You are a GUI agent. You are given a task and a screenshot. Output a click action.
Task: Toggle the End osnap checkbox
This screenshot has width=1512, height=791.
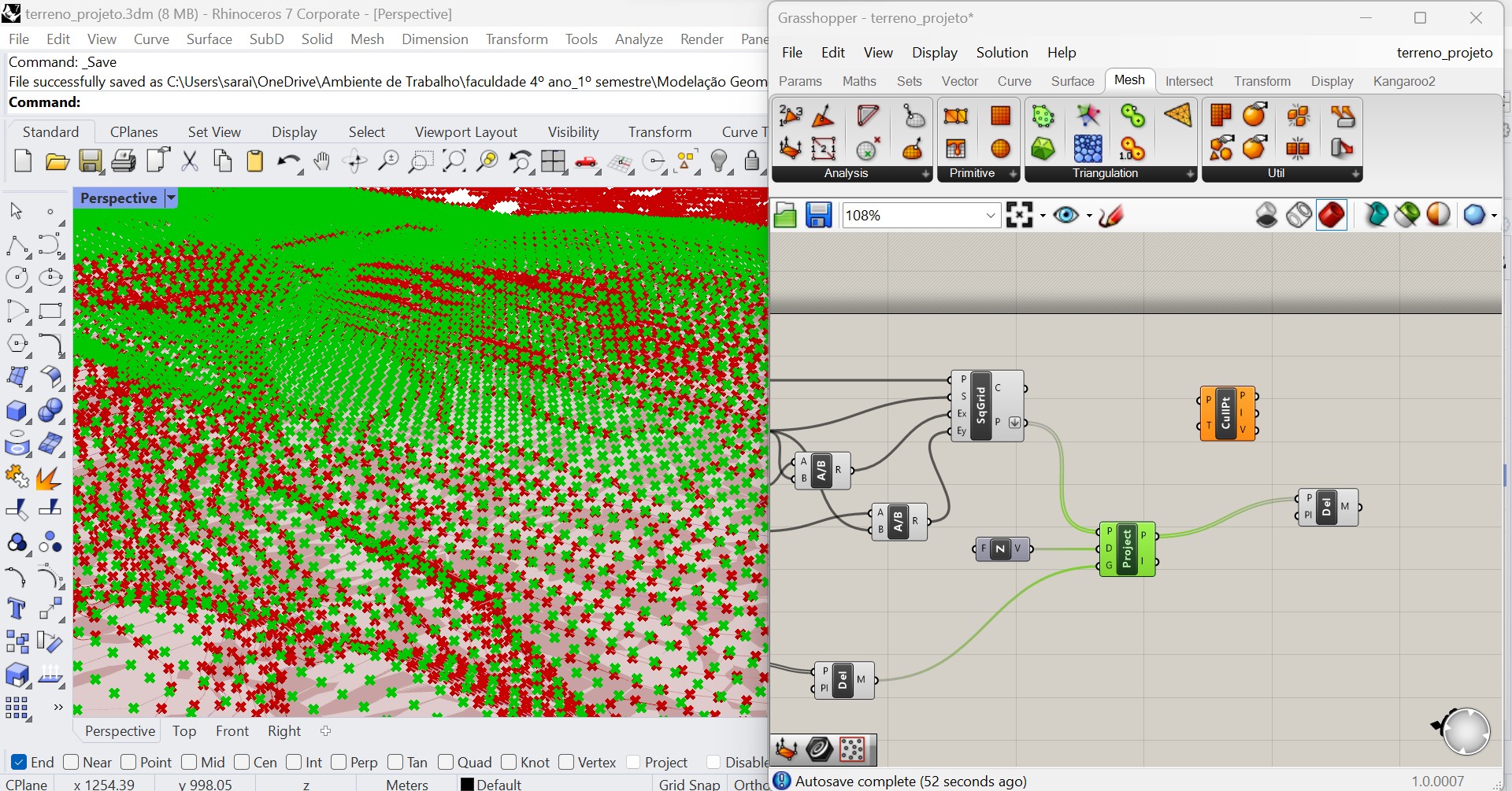tap(19, 762)
